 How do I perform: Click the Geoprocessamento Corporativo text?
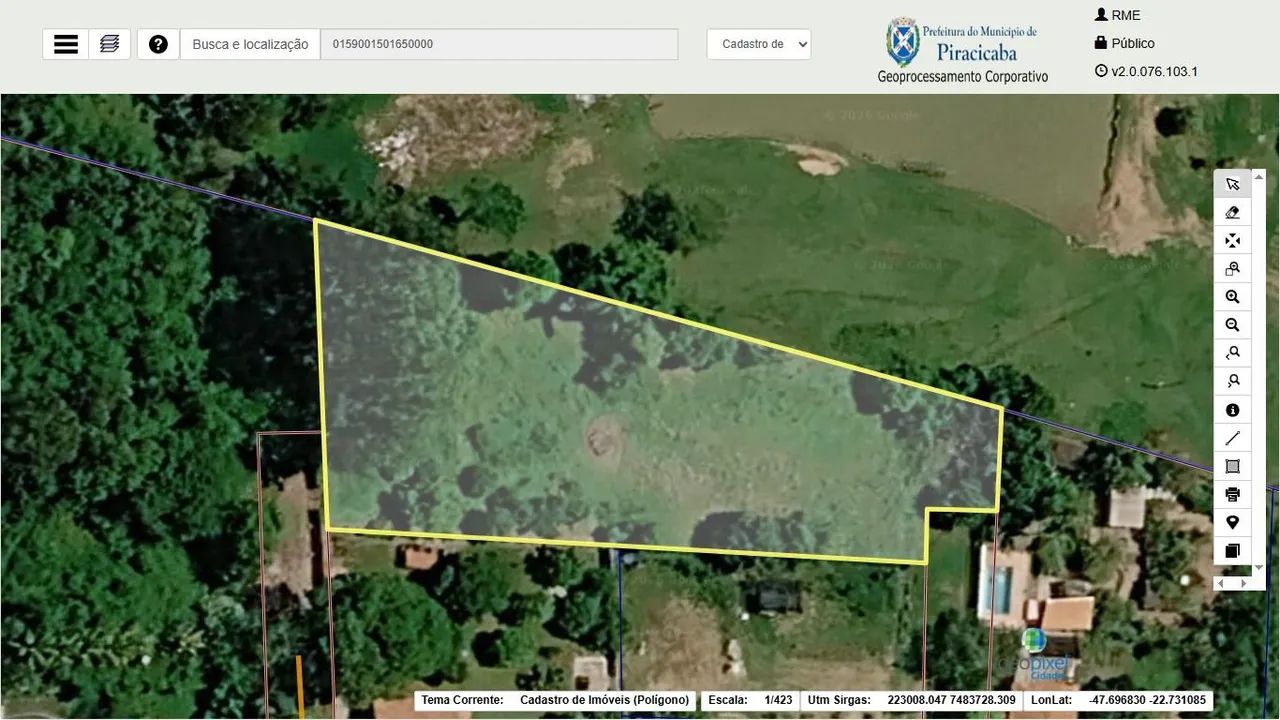(x=963, y=77)
